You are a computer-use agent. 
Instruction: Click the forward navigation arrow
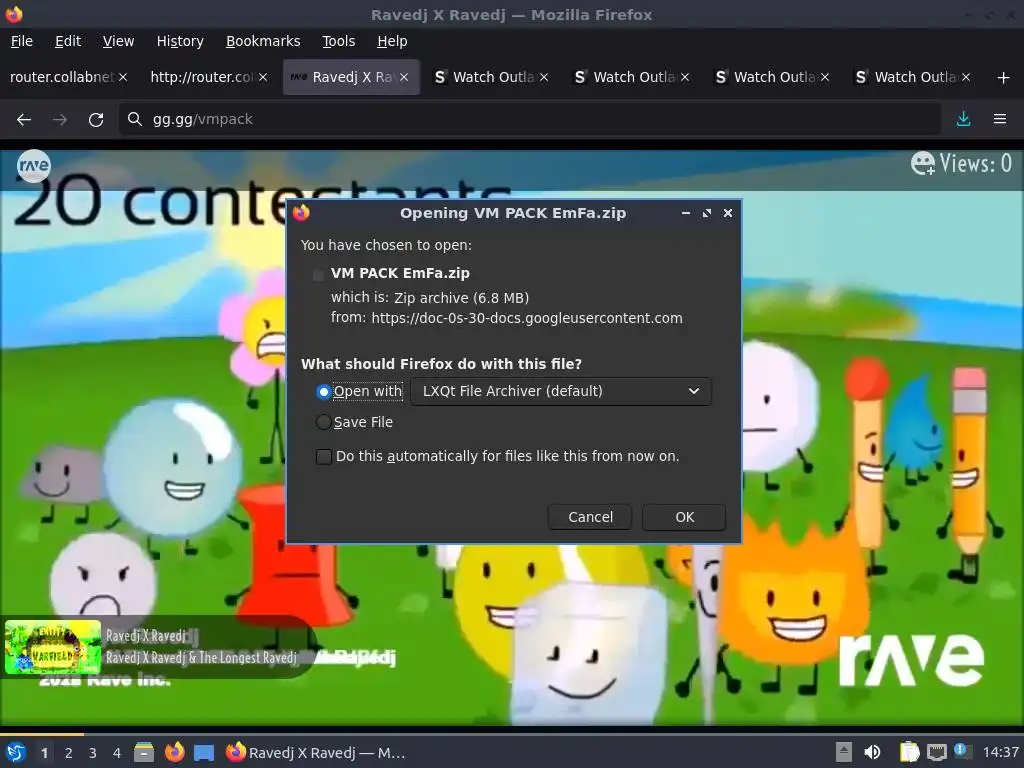[x=60, y=120]
